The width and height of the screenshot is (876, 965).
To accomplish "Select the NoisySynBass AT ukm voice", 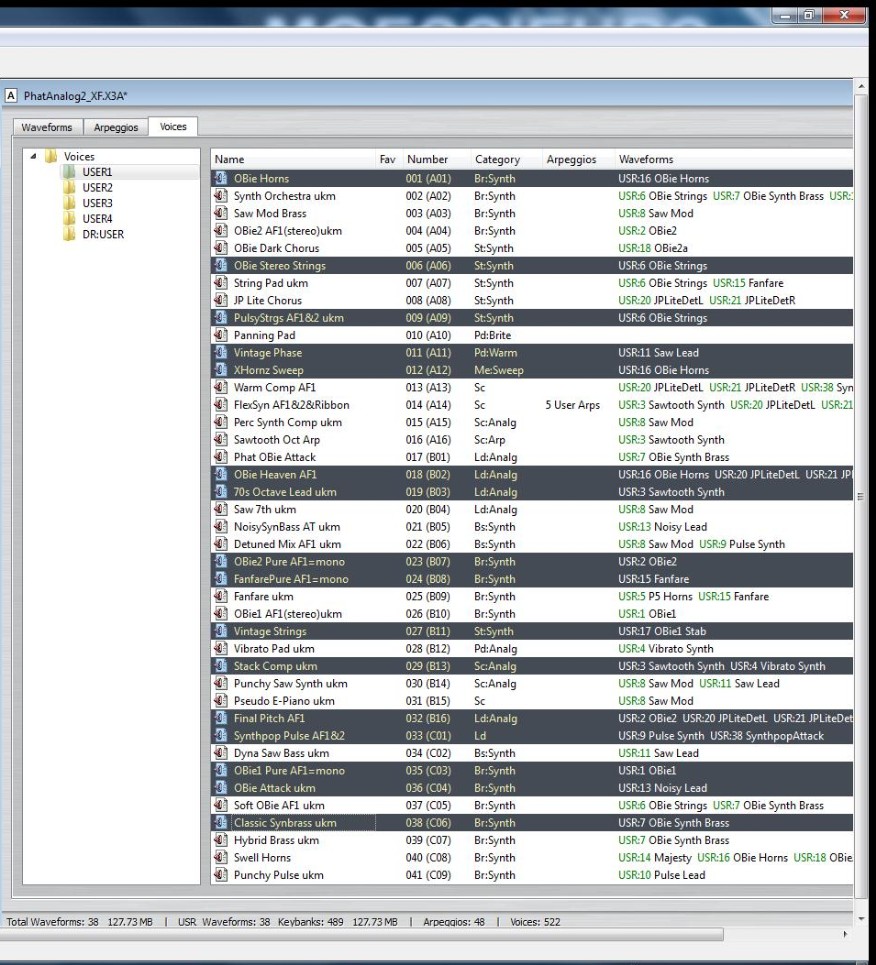I will (532, 527).
